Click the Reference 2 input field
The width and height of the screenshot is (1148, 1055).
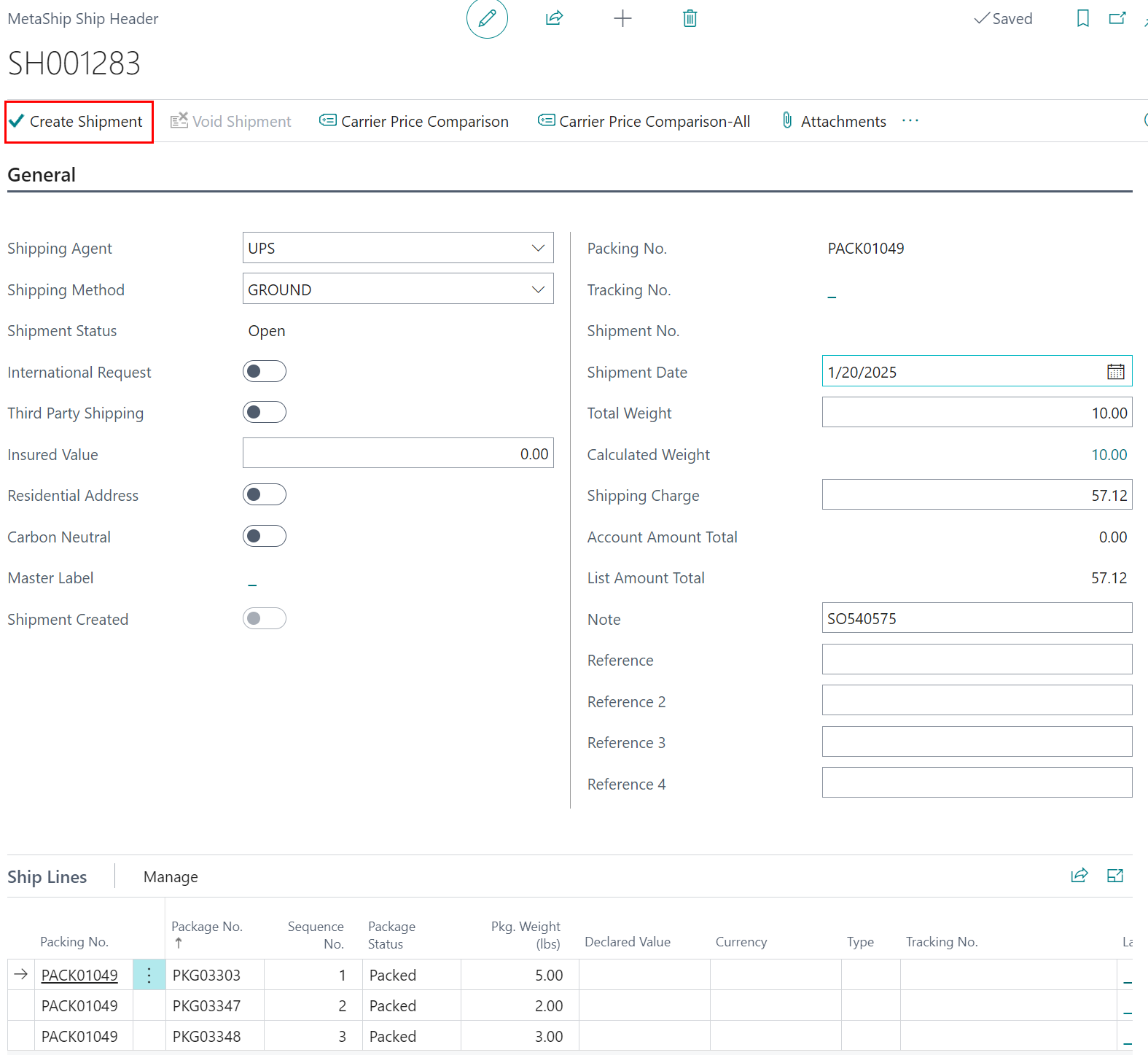point(977,701)
